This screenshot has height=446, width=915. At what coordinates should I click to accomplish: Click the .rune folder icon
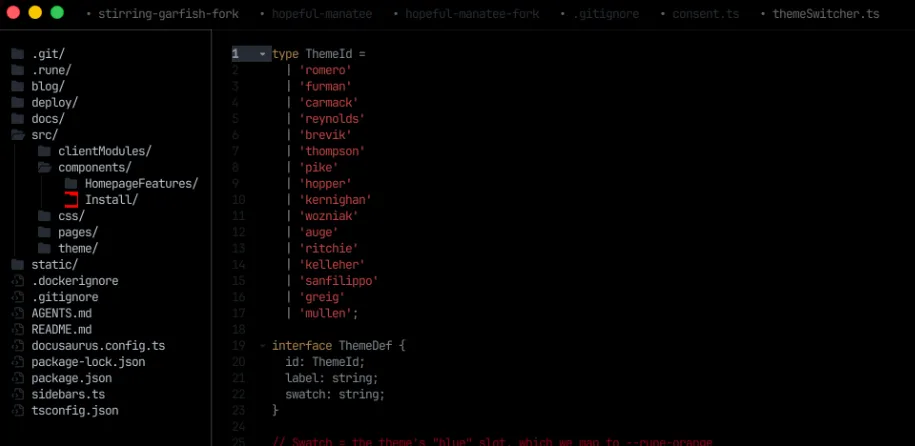18,70
